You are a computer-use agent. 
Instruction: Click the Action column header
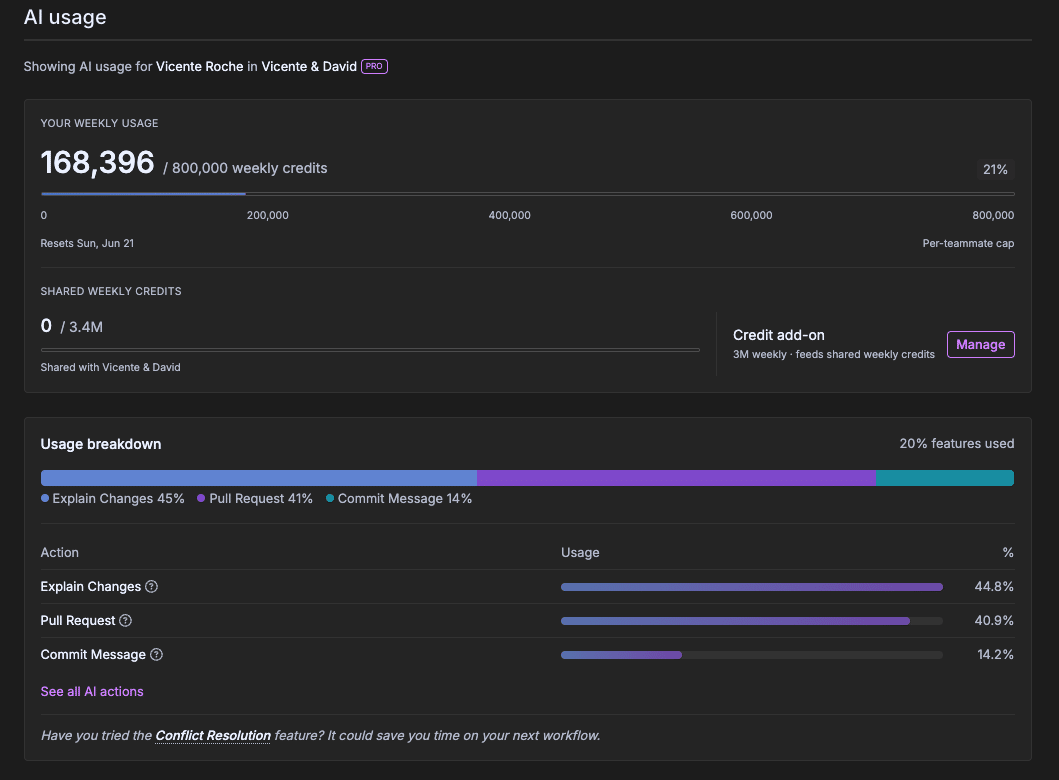pos(59,552)
